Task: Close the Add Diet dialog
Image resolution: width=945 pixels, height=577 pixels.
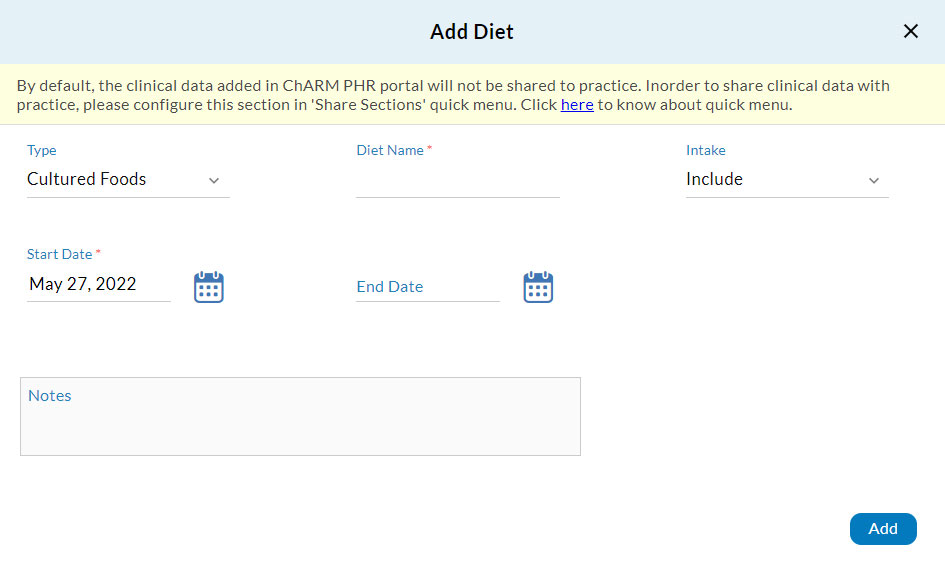Action: 910,31
